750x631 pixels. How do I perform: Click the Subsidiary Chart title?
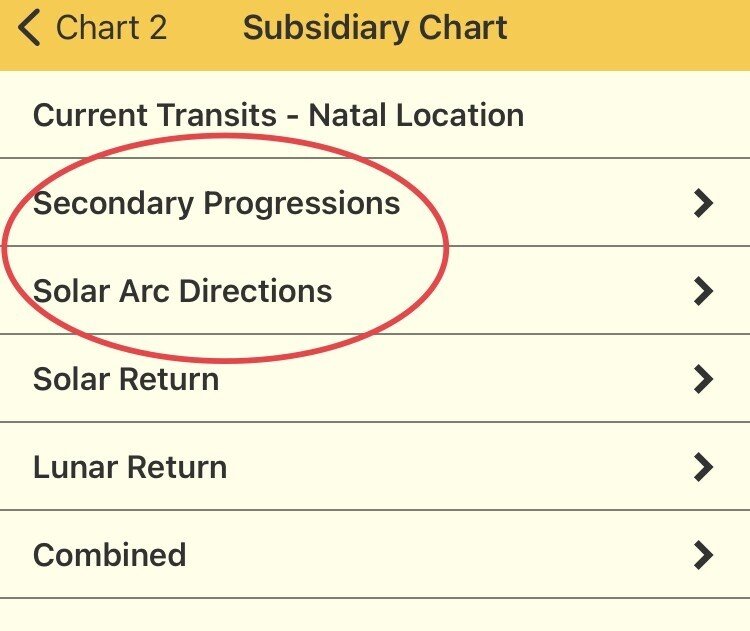[375, 28]
